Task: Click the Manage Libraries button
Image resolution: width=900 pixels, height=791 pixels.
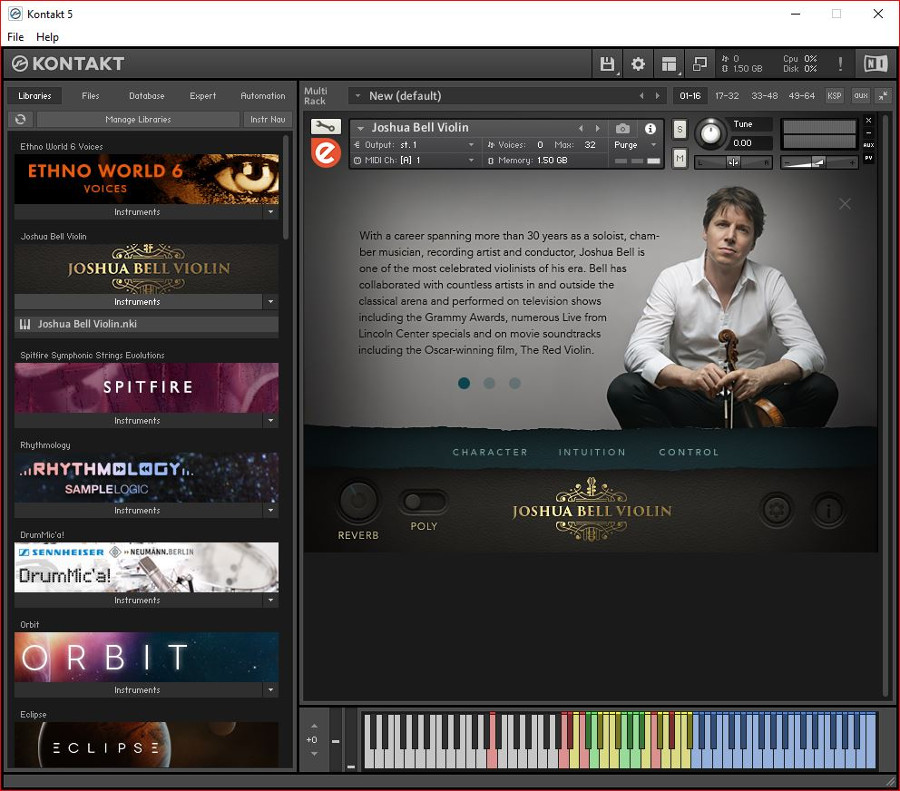Action: [138, 119]
